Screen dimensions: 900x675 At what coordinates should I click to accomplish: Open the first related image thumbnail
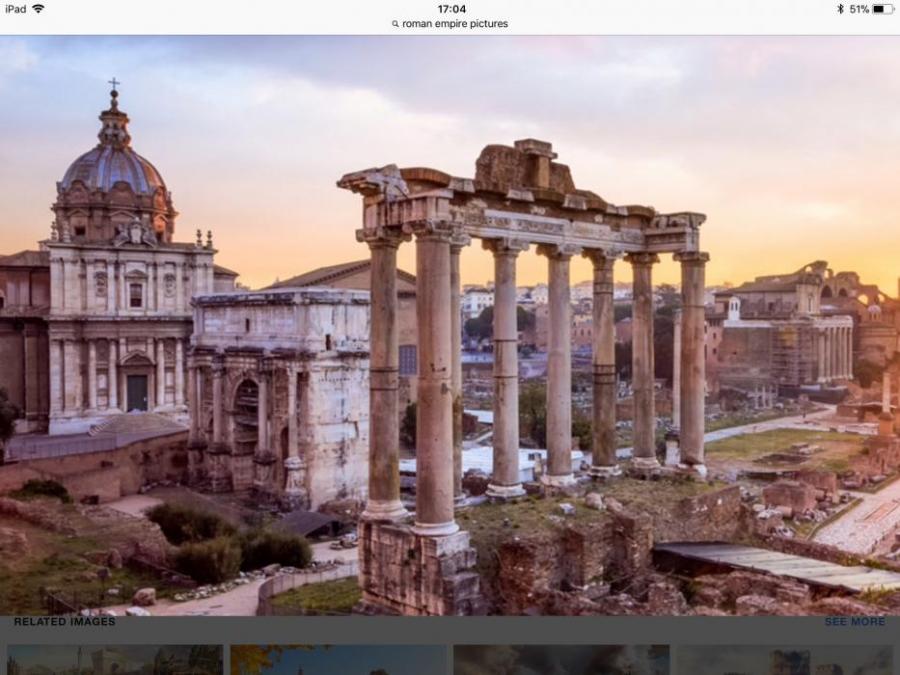pos(114,660)
